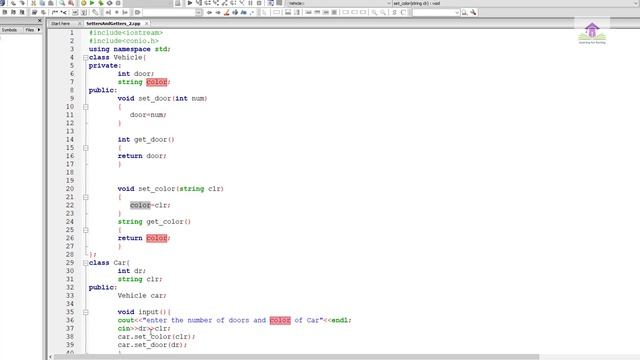Toggle the match case Aa search option
This screenshot has height=360, width=640.
(244, 12)
